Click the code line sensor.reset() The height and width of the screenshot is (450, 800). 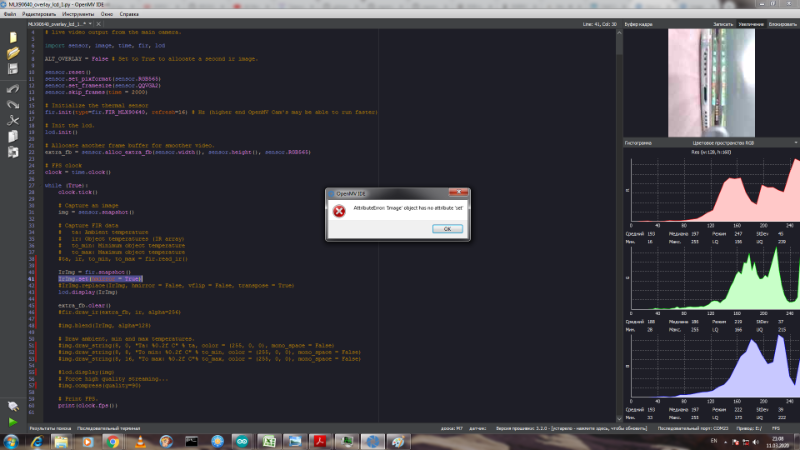point(67,72)
